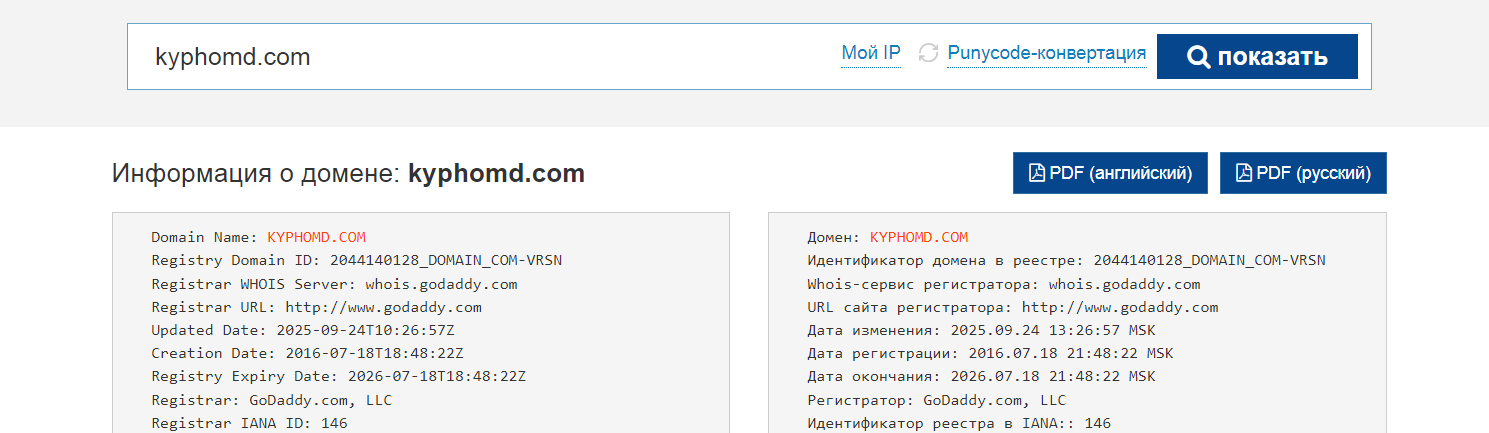Select the Whois-сервис регистратора line

[x=1003, y=284]
